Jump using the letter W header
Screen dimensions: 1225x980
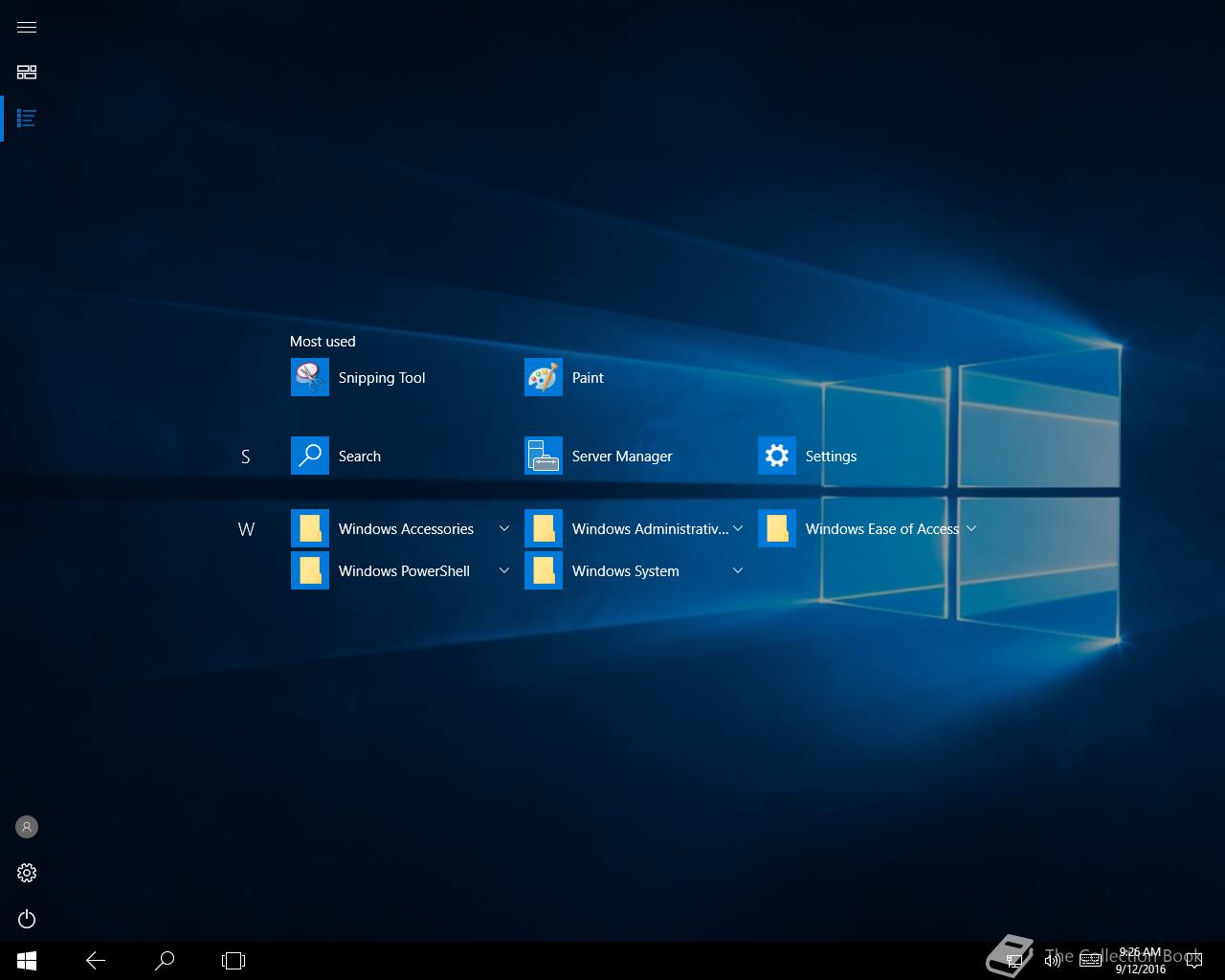click(x=246, y=529)
